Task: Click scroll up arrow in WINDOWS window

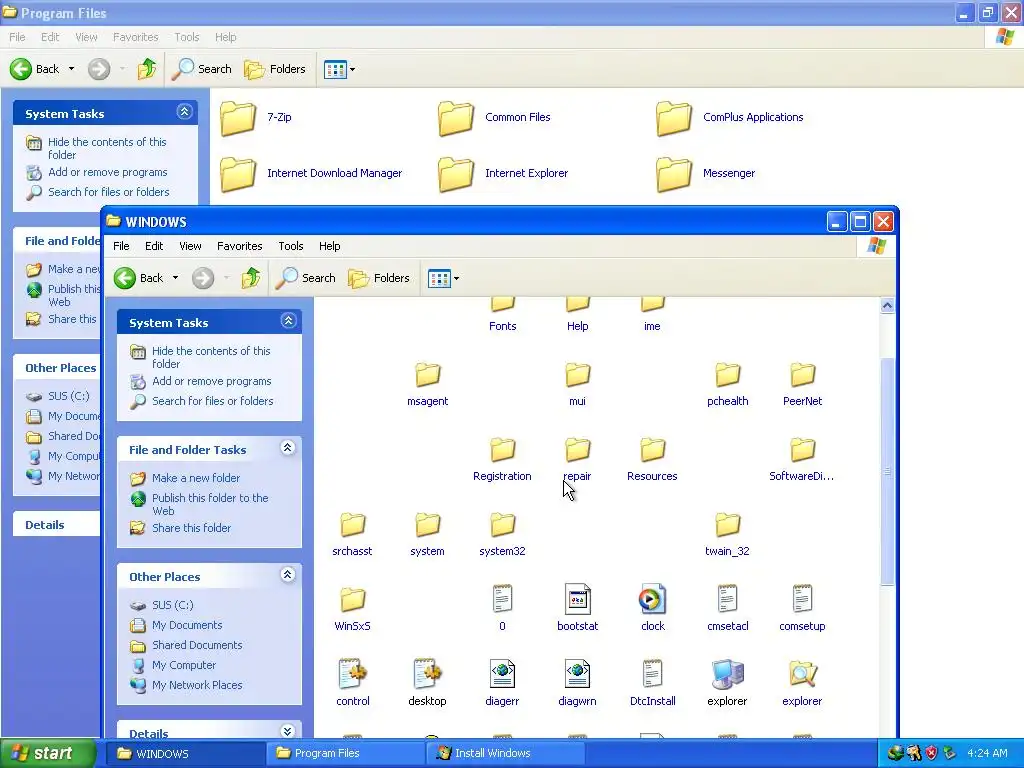Action: [887, 305]
